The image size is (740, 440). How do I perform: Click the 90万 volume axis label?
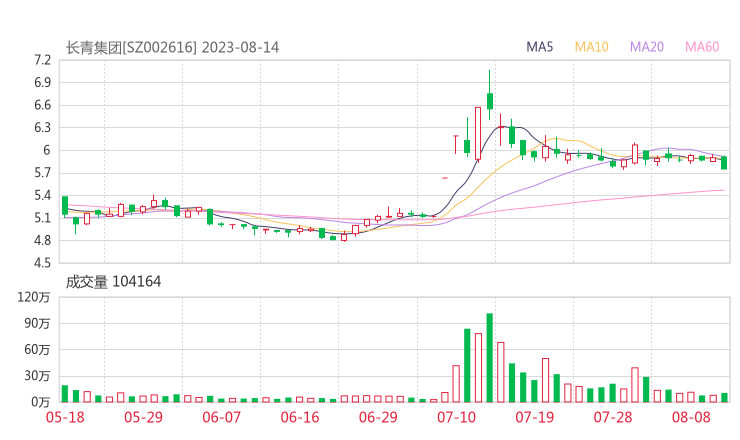point(37,324)
